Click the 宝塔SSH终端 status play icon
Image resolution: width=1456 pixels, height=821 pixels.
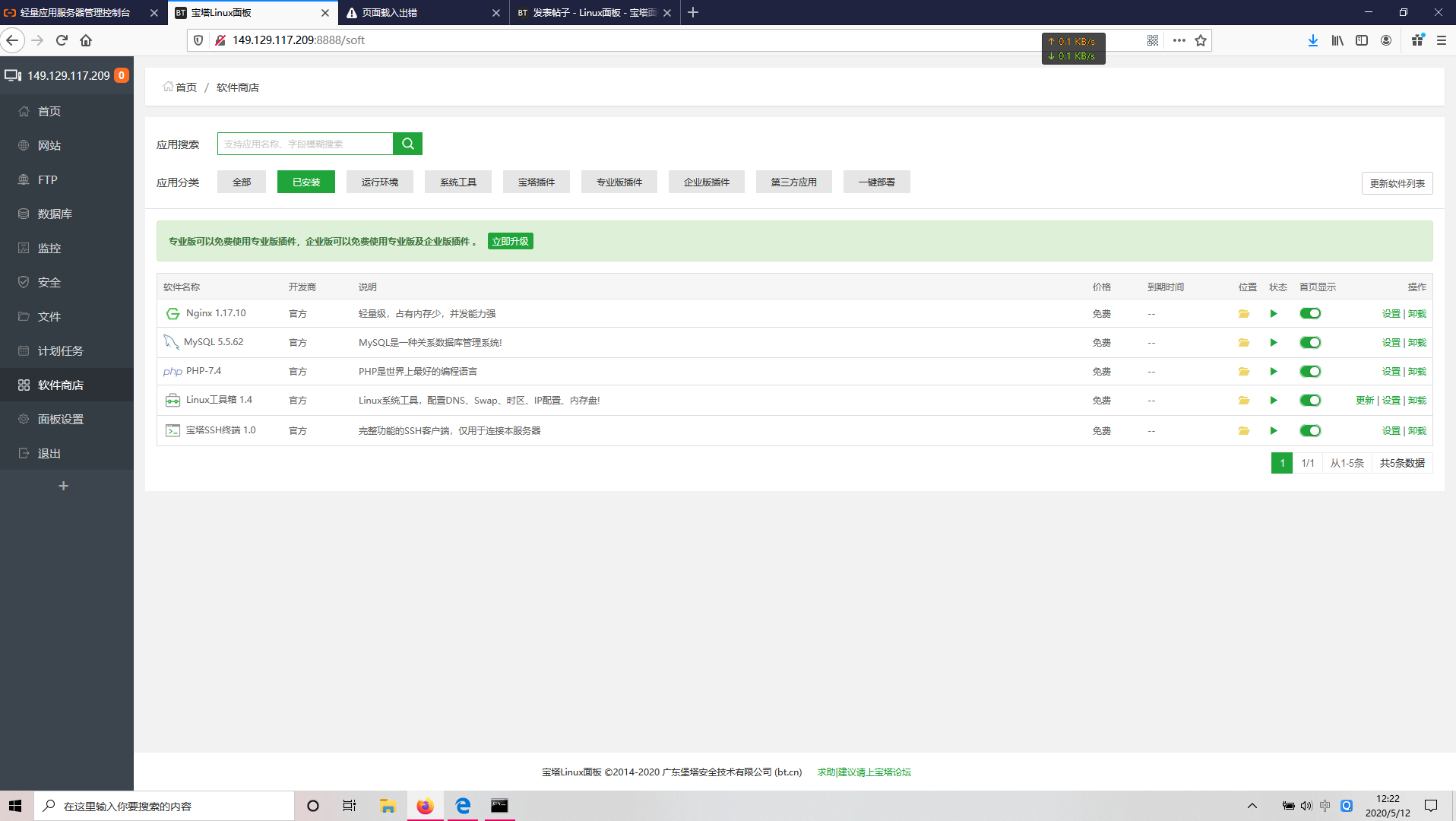1274,430
